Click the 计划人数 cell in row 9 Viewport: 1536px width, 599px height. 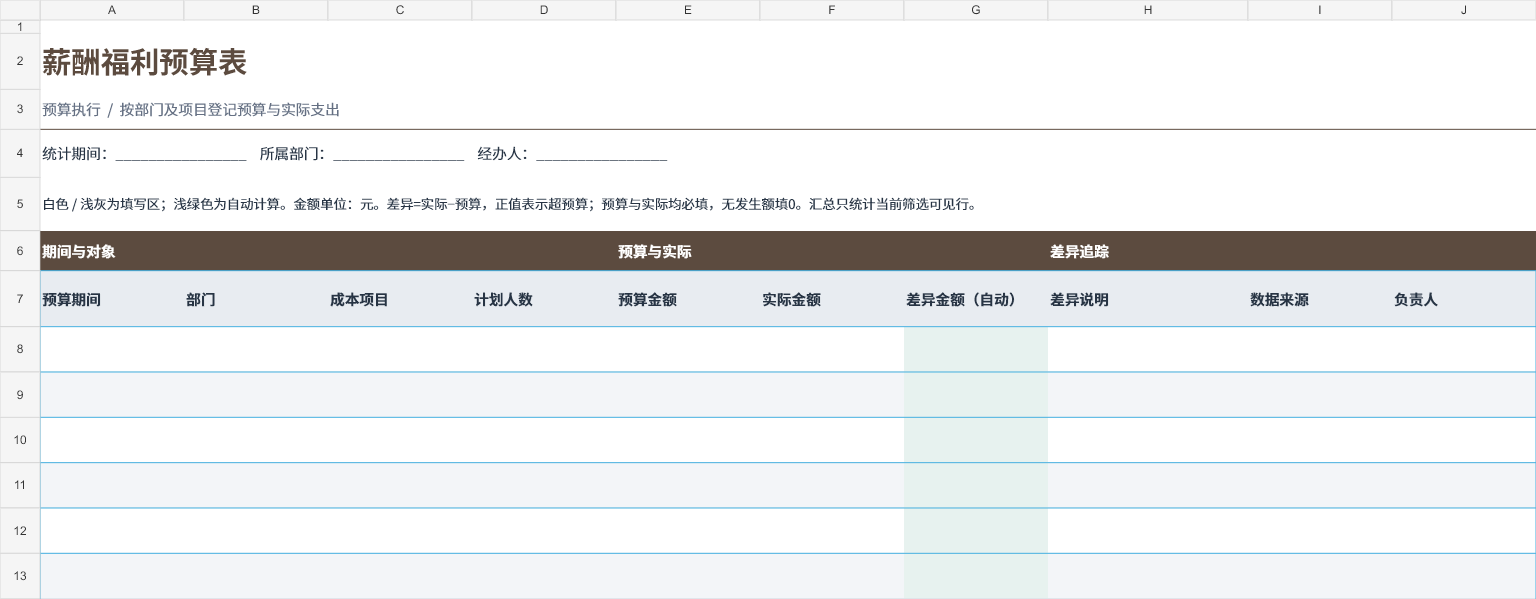(x=544, y=395)
